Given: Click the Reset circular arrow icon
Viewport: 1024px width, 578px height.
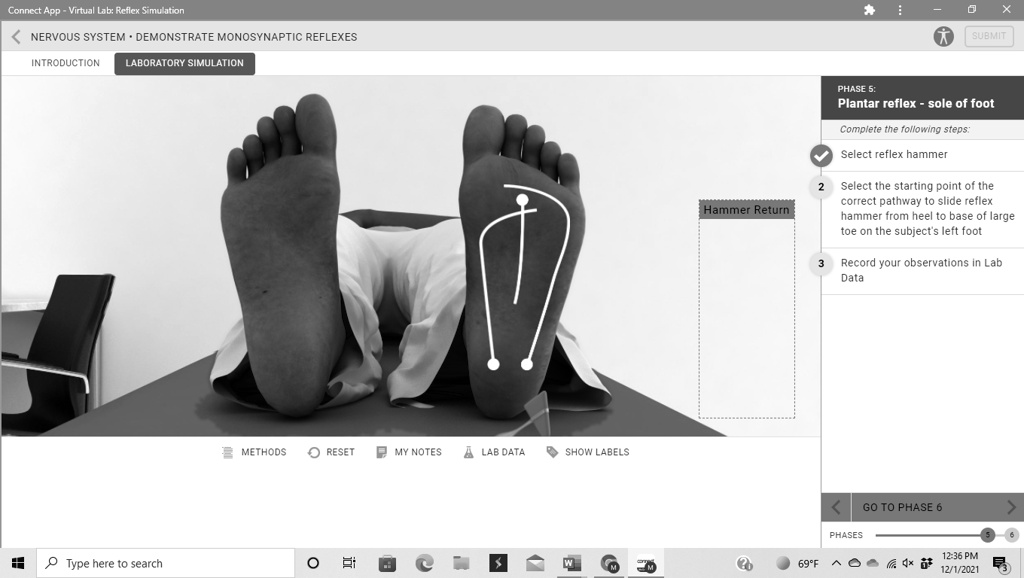Looking at the screenshot, I should click(x=313, y=452).
